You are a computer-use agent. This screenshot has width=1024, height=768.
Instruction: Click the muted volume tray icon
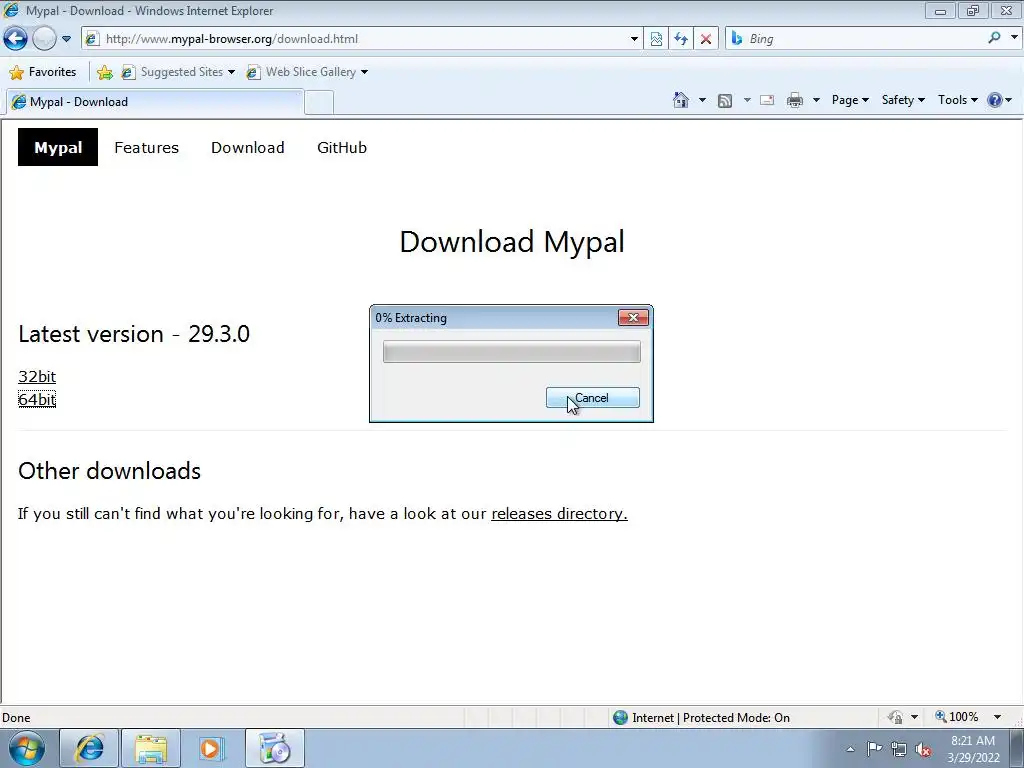[x=923, y=749]
